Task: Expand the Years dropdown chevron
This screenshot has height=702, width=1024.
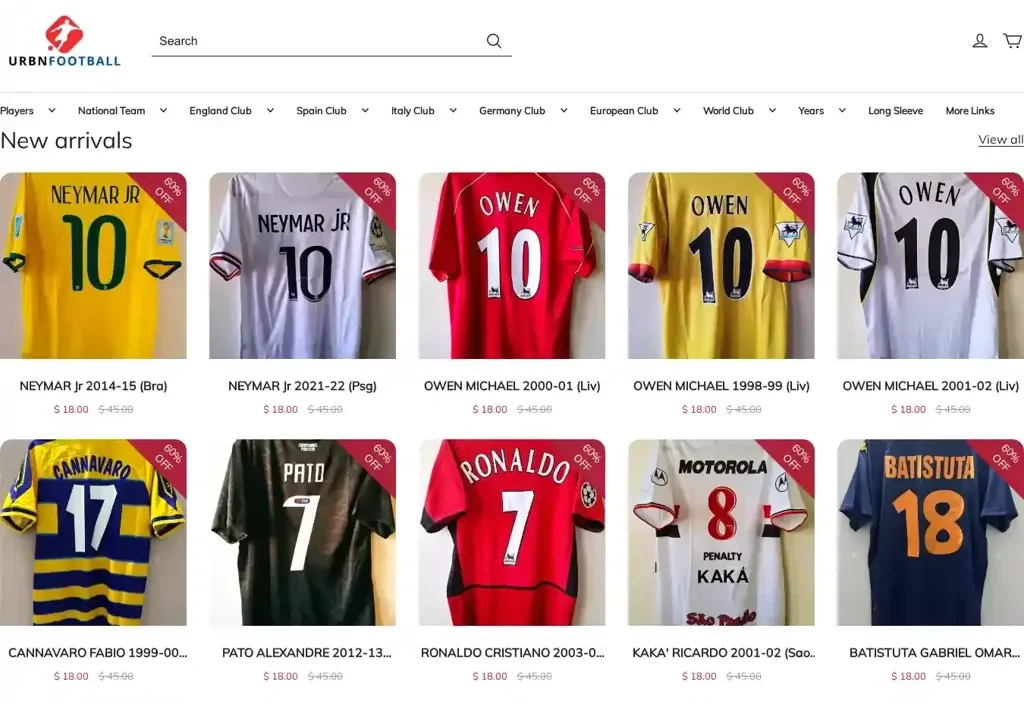Action: (842, 111)
